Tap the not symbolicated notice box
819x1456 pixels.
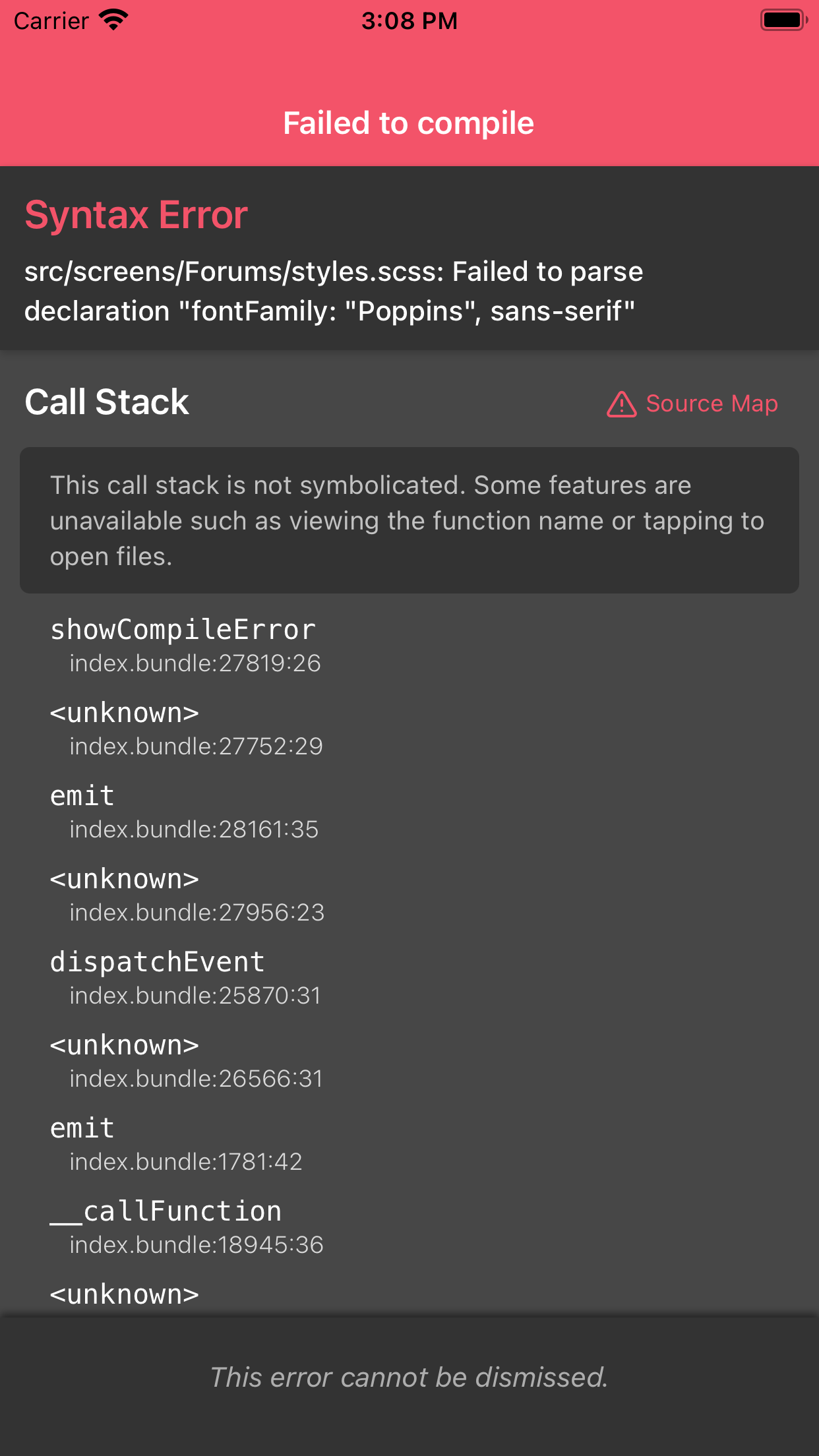409,520
